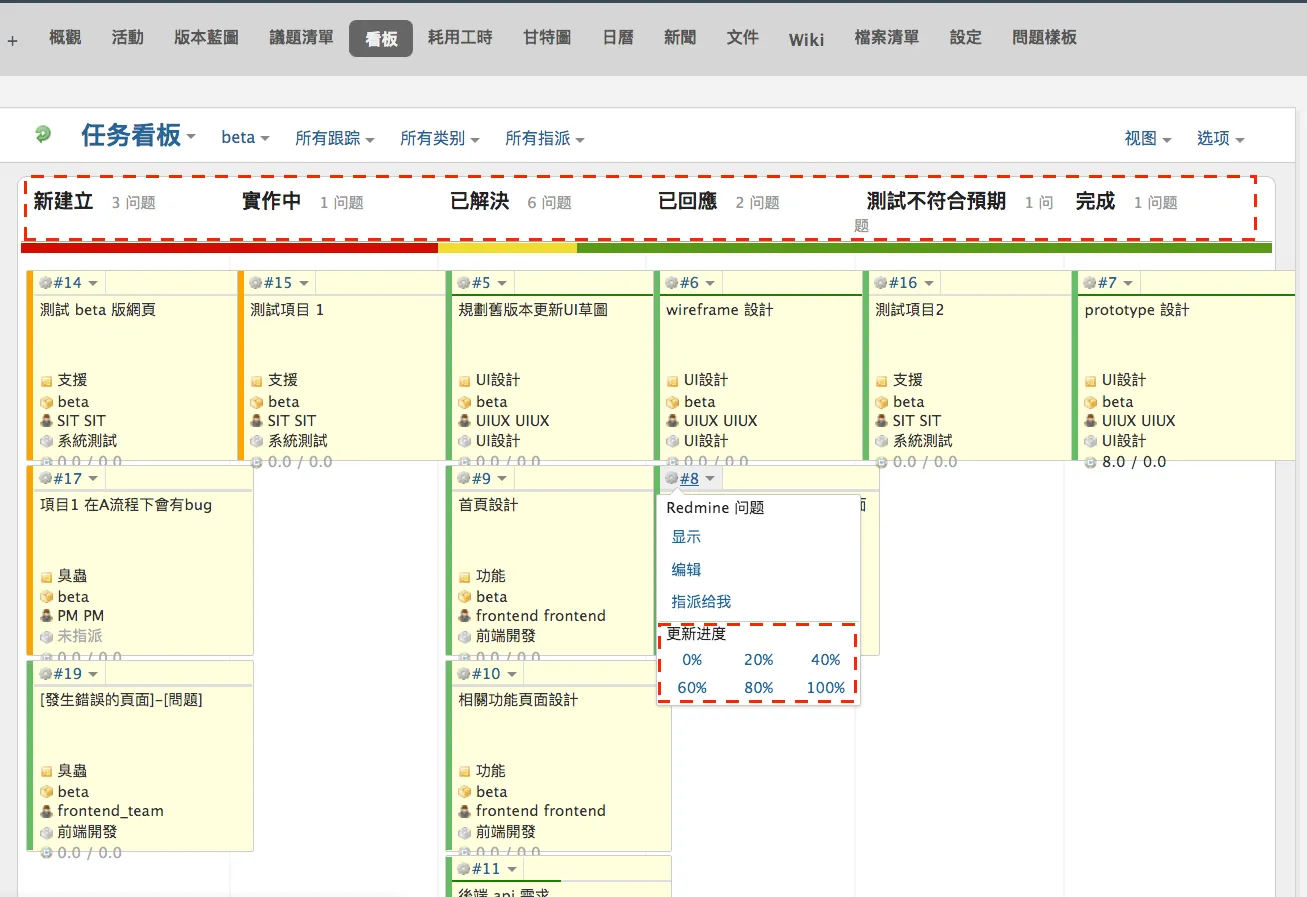The height and width of the screenshot is (897, 1307).
Task: Open the beta version filter dropdown
Action: pos(245,138)
